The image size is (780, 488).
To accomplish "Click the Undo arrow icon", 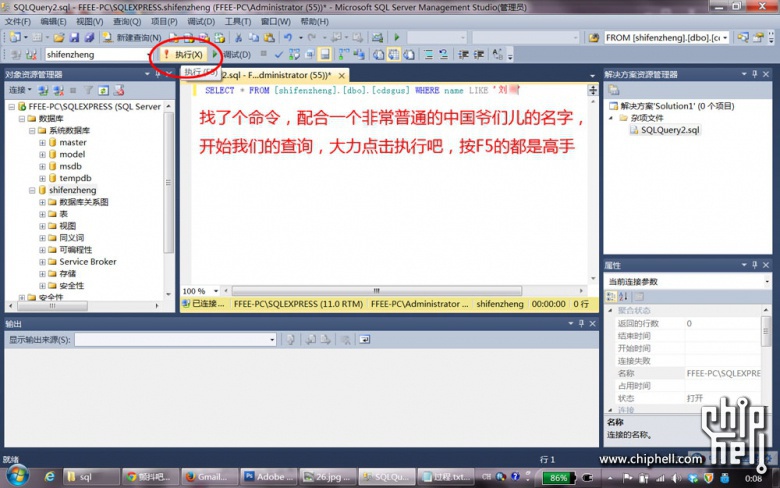I will [x=288, y=37].
